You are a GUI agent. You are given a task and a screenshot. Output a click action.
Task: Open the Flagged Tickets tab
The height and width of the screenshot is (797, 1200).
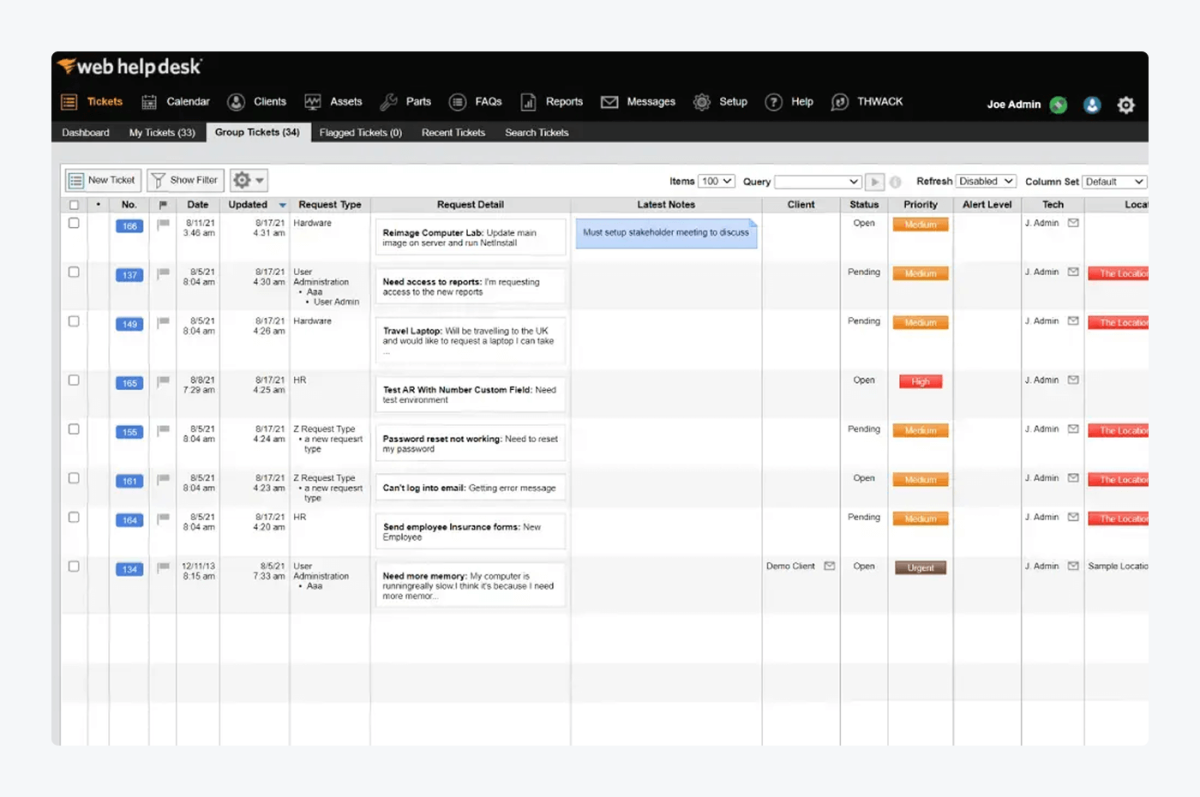360,132
